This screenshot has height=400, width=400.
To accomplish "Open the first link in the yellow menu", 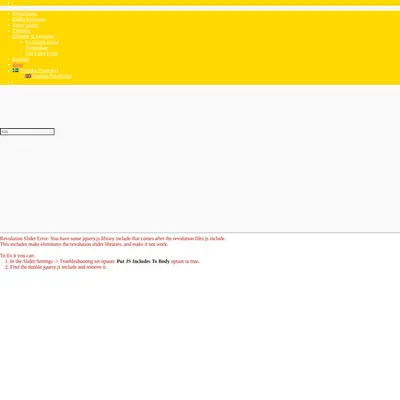I will (24, 14).
